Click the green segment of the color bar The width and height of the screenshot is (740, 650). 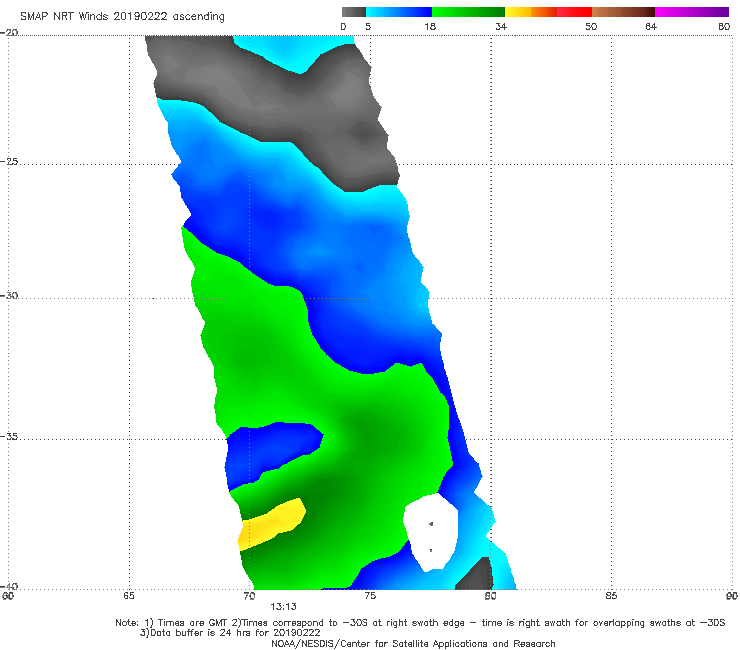pyautogui.click(x=469, y=12)
